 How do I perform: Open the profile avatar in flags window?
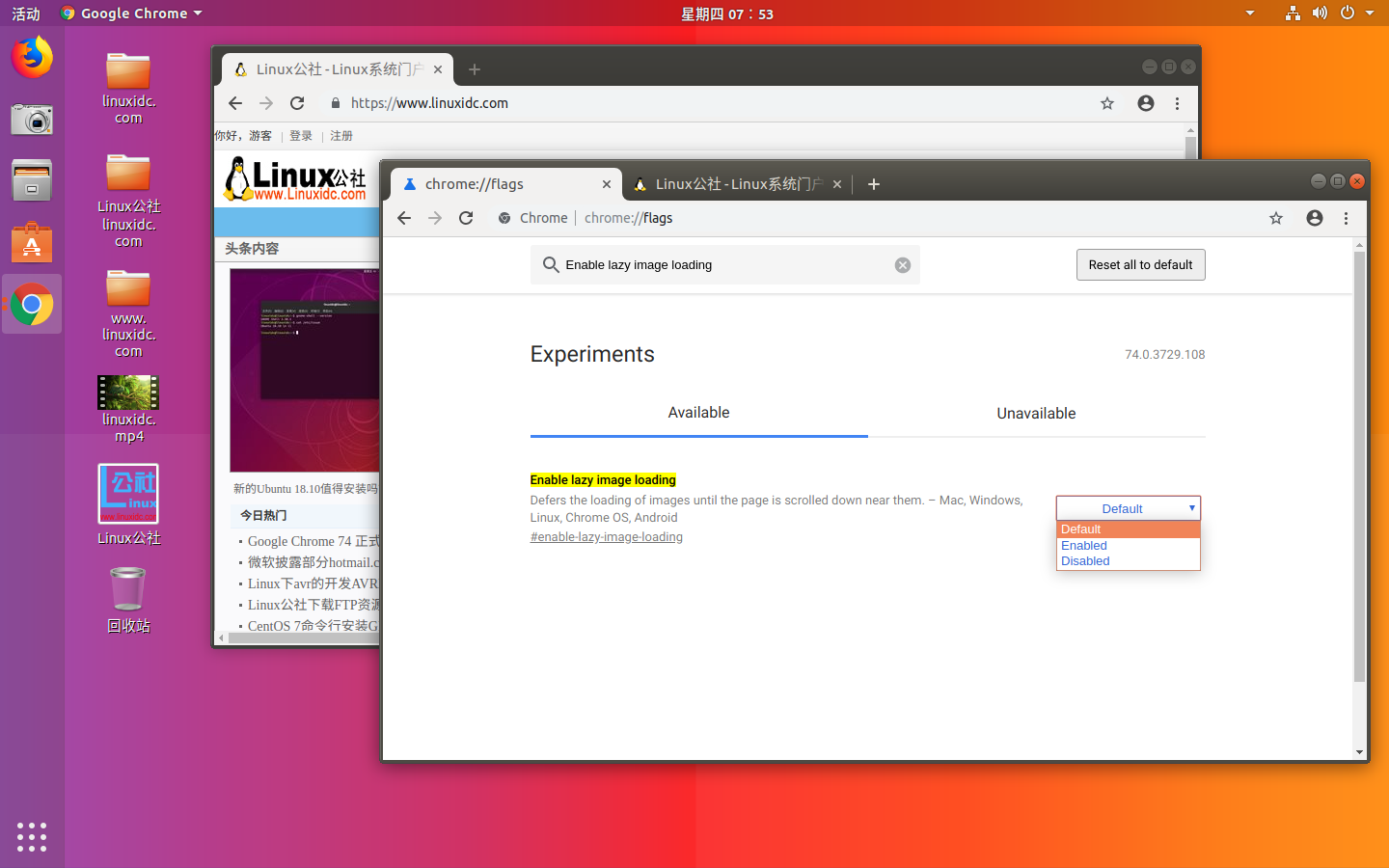(1315, 218)
